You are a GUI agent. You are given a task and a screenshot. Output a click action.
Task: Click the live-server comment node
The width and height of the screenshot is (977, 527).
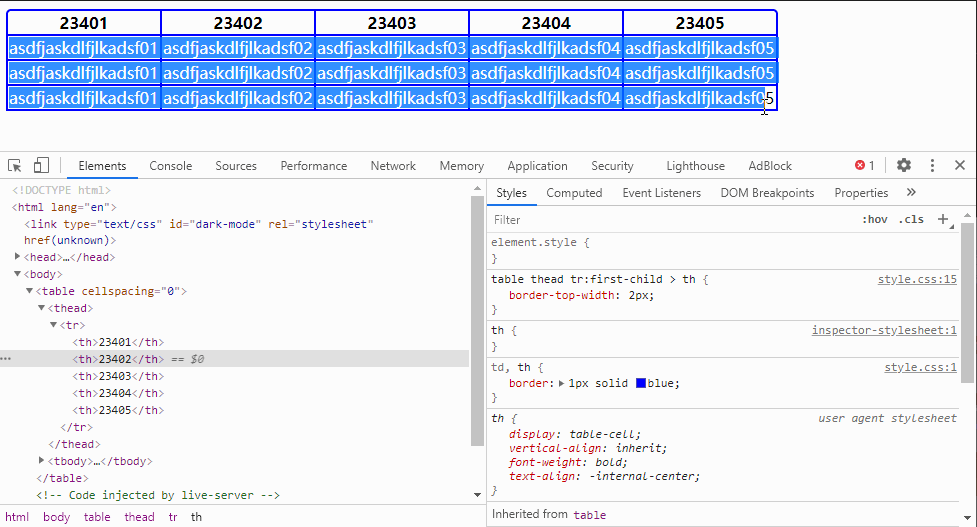(x=158, y=495)
